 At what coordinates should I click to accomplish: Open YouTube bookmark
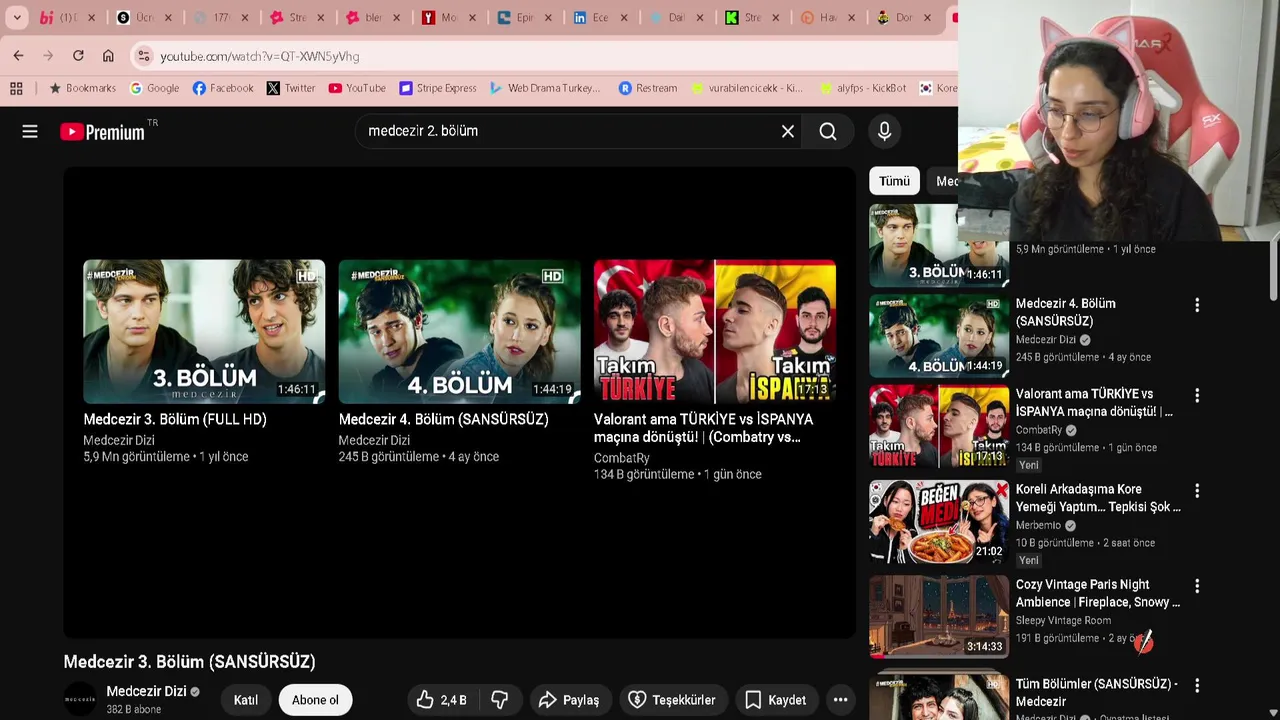(x=357, y=88)
